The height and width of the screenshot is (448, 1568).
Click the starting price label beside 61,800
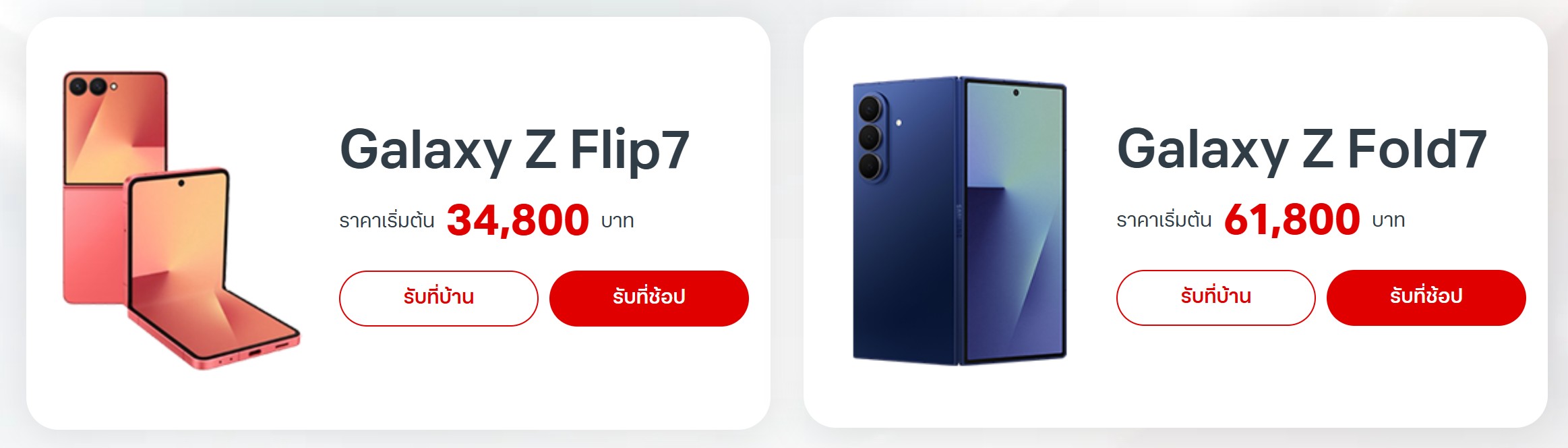1164,220
